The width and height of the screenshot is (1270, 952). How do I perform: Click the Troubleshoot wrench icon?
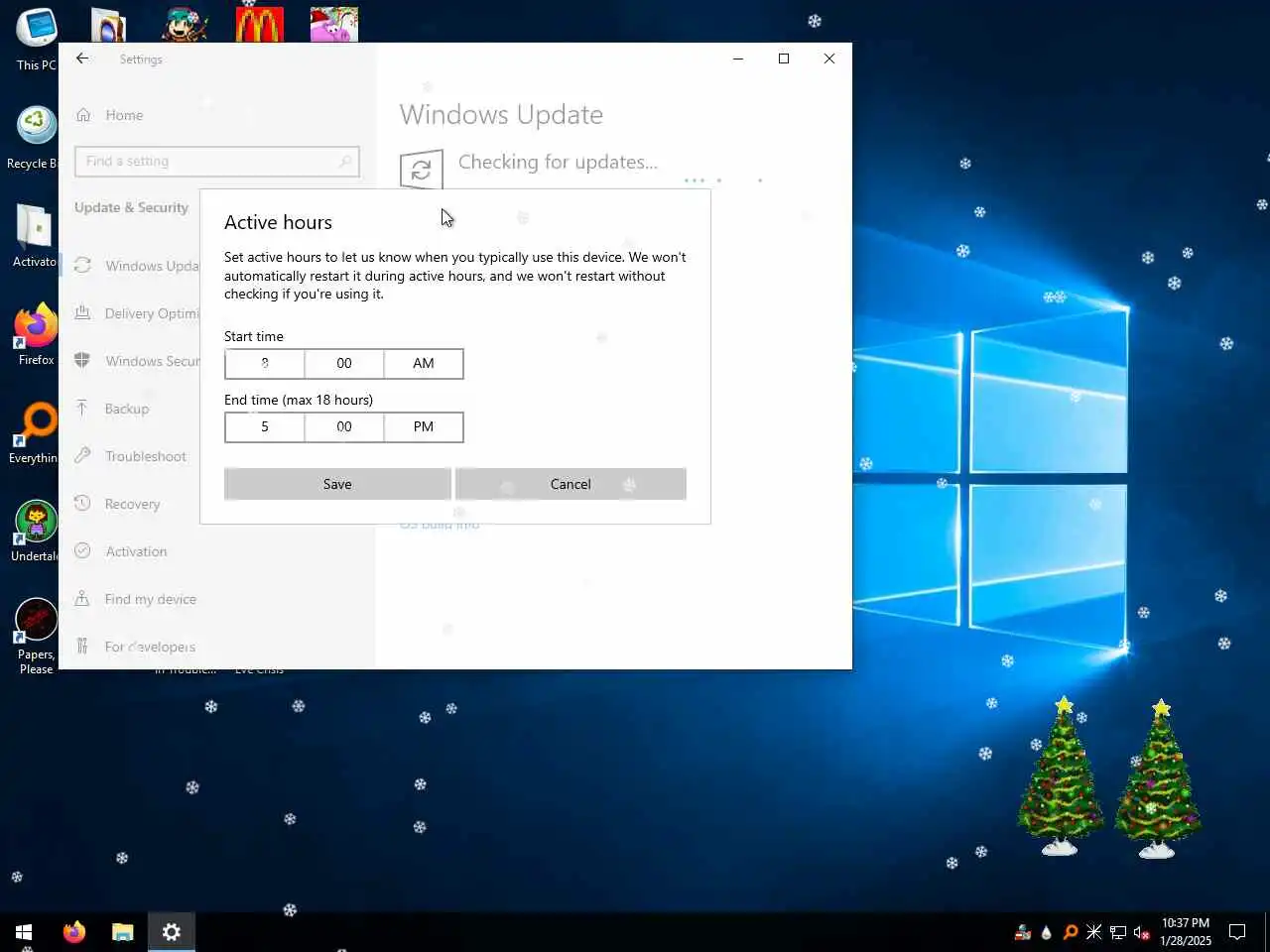[82, 456]
